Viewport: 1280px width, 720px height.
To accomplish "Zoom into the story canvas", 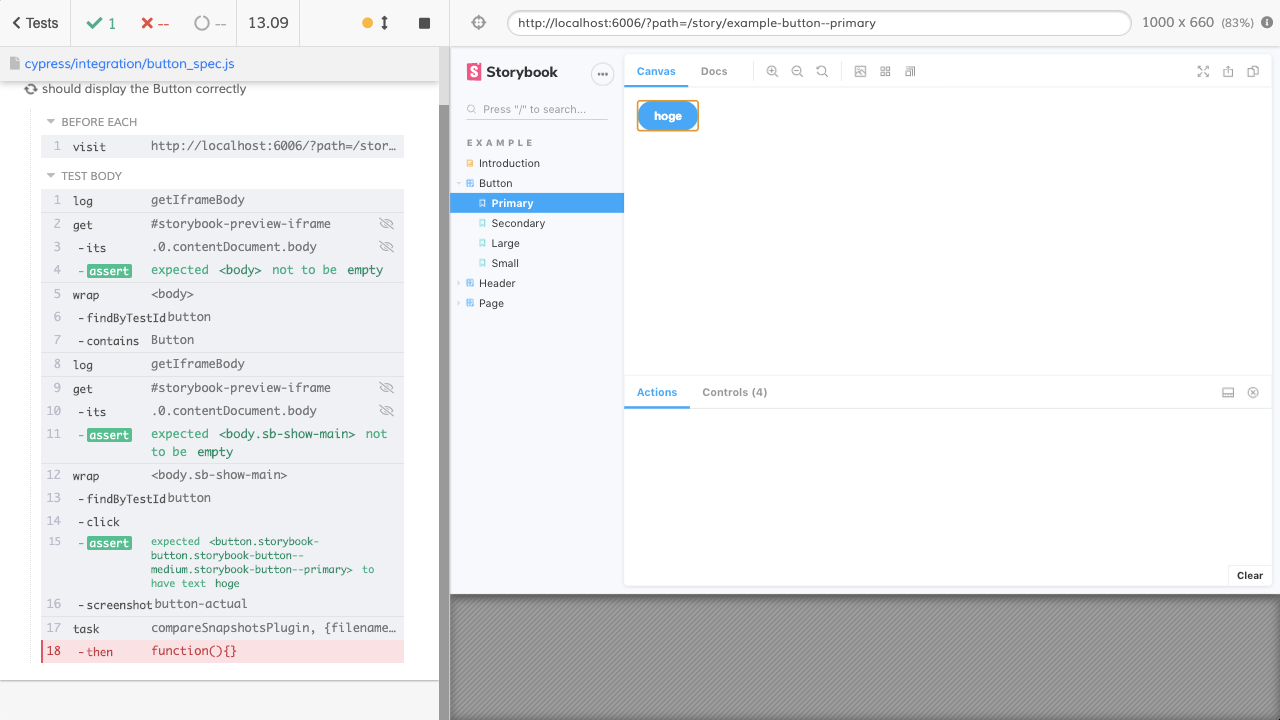I will 772,71.
